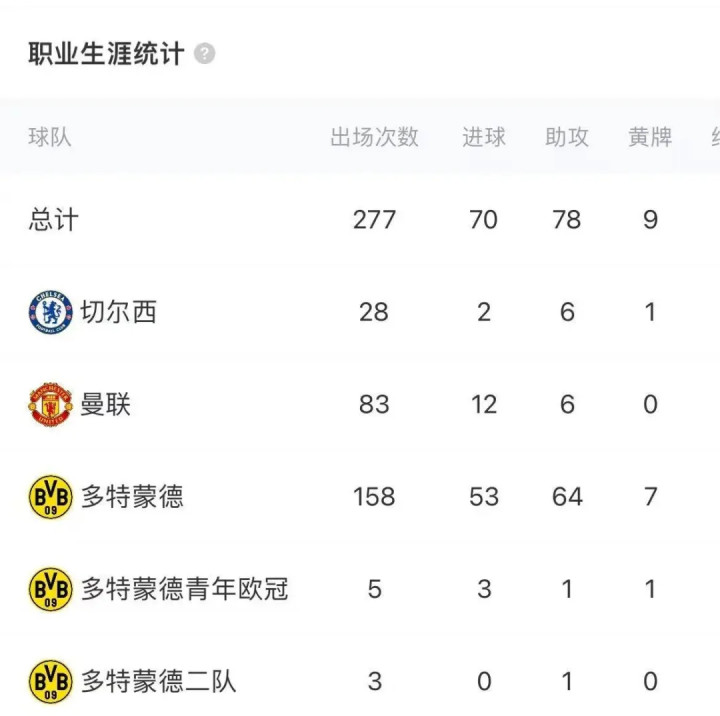Tap the BVB crest for 多特蒙德青年欧冠
This screenshot has width=720, height=716.
51,589
